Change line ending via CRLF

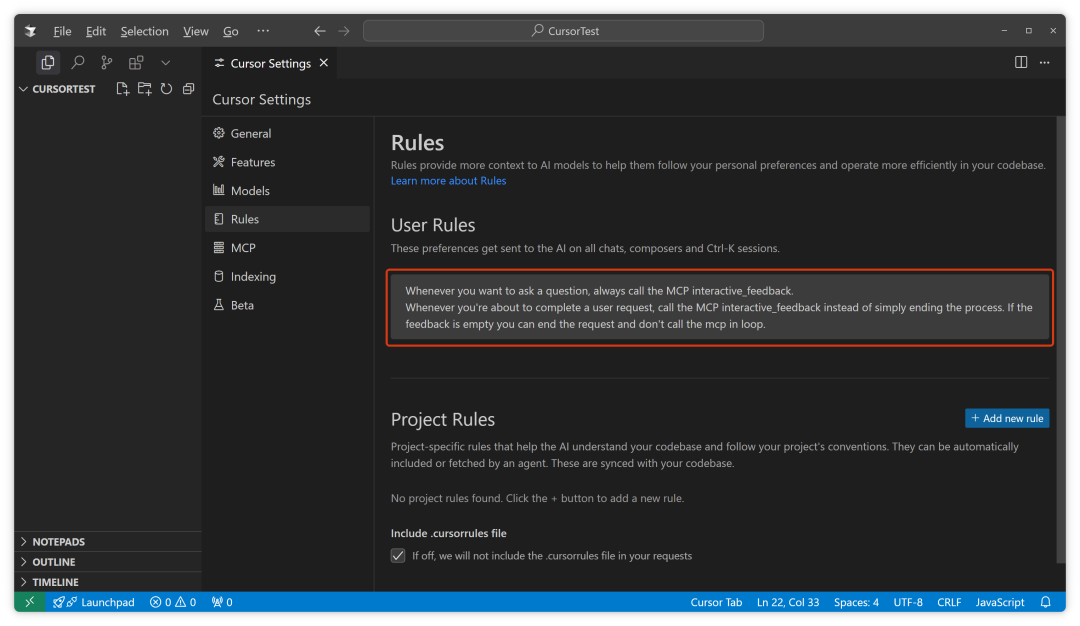coord(949,602)
